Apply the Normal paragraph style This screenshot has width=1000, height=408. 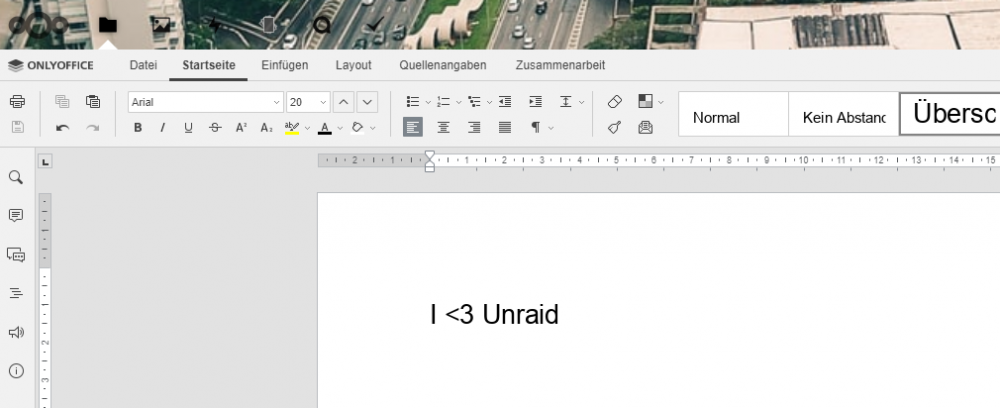click(x=733, y=114)
